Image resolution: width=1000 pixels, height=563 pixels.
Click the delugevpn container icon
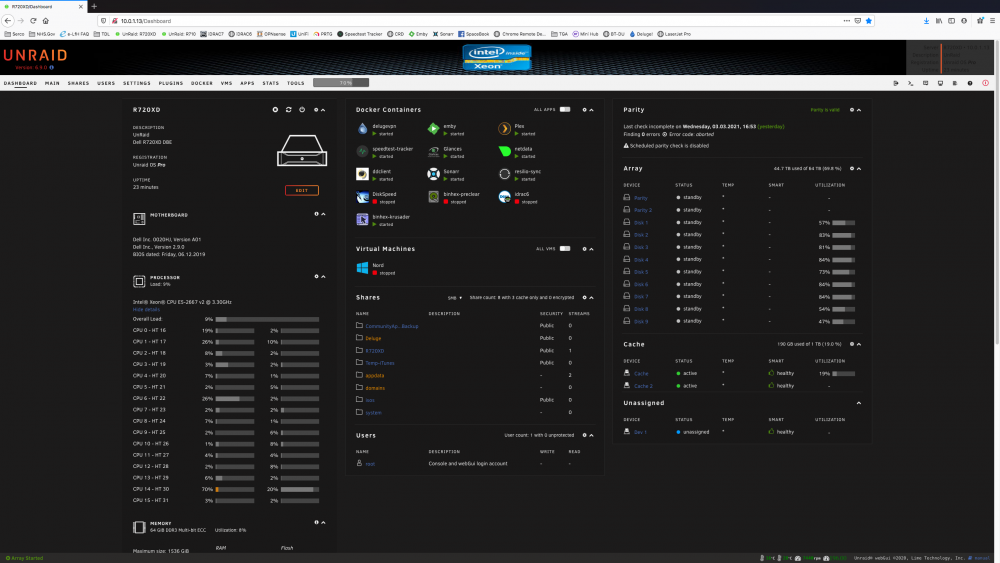[362, 129]
